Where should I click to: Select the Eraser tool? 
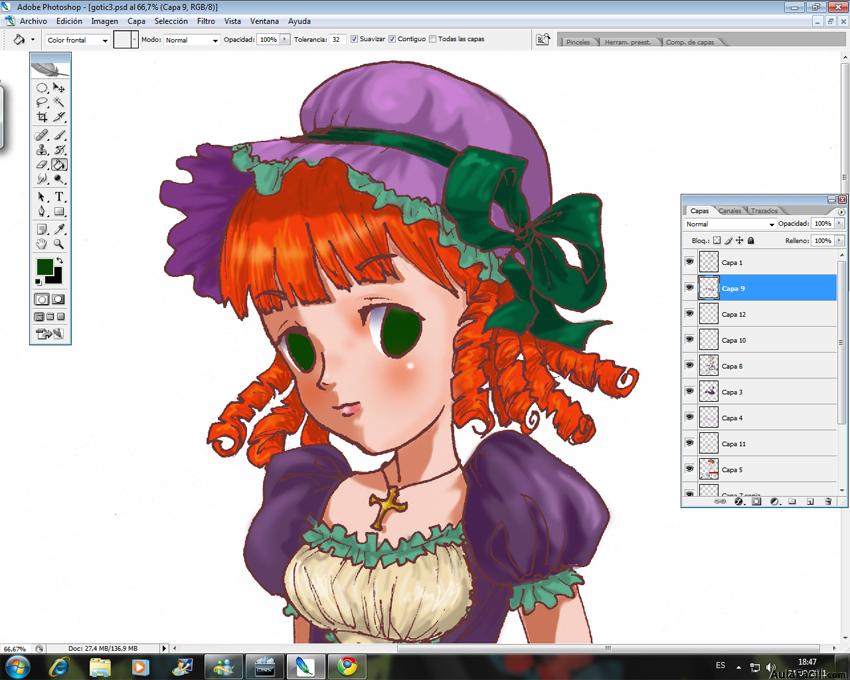(42, 164)
